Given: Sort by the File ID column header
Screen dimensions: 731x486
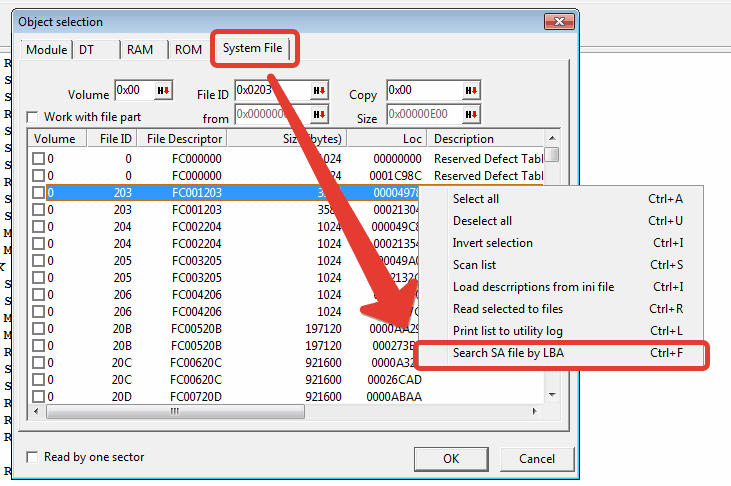Looking at the screenshot, I should [112, 139].
